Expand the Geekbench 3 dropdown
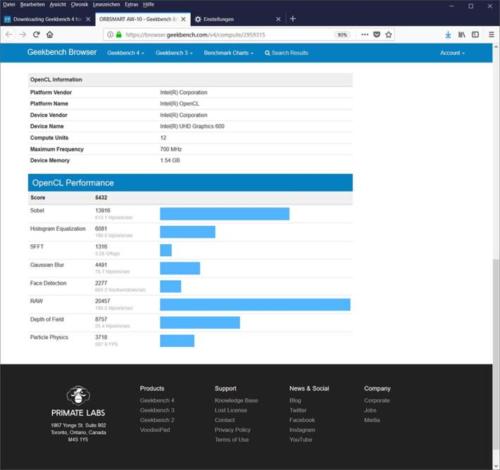 point(174,53)
